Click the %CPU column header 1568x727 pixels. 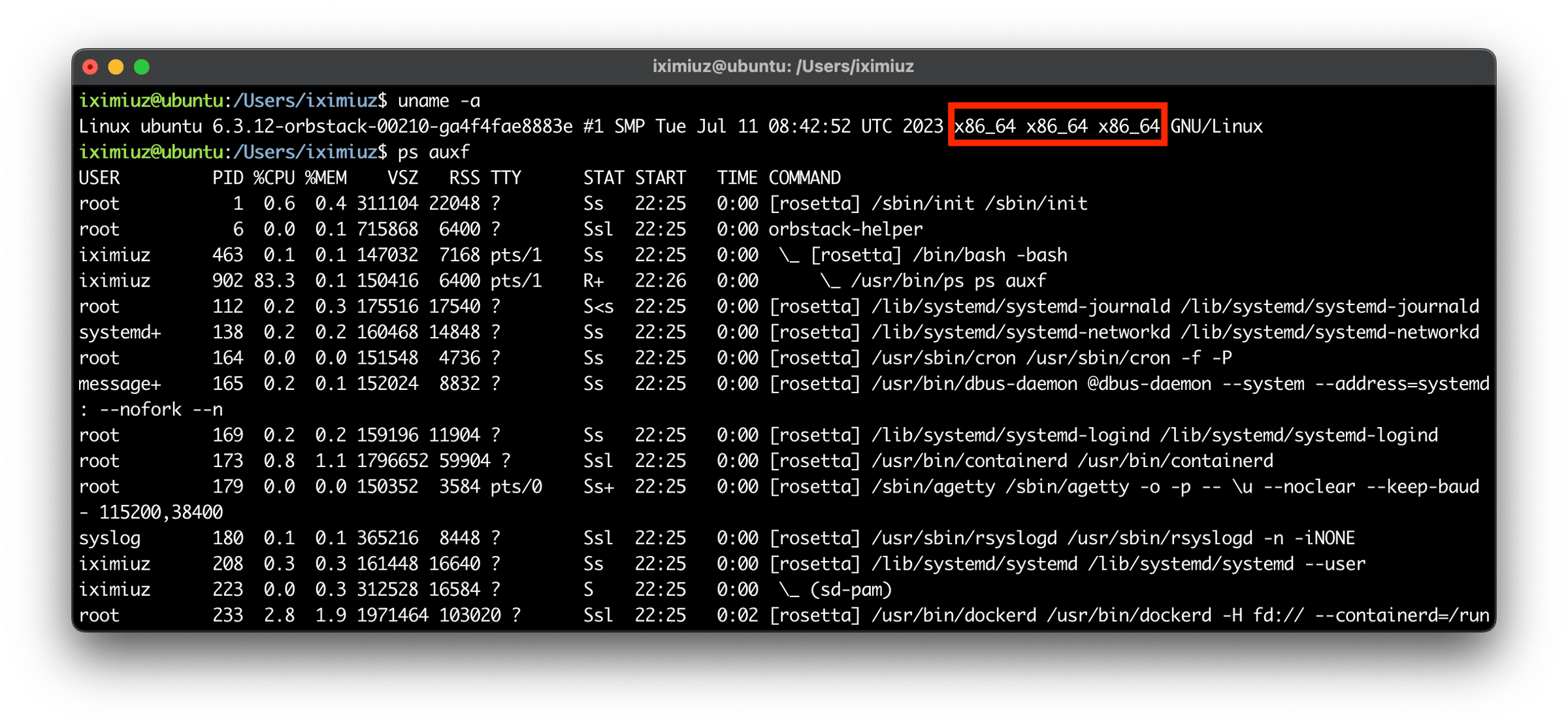[x=274, y=178]
